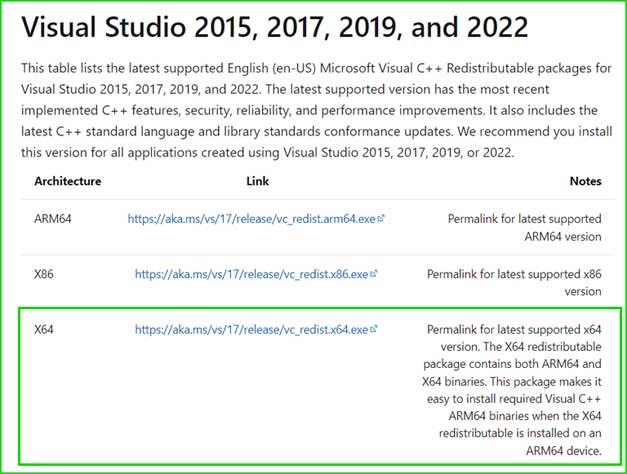Click the 'Permalink for latest supported ARM64 version' note
627x474 pixels.
pos(524,228)
